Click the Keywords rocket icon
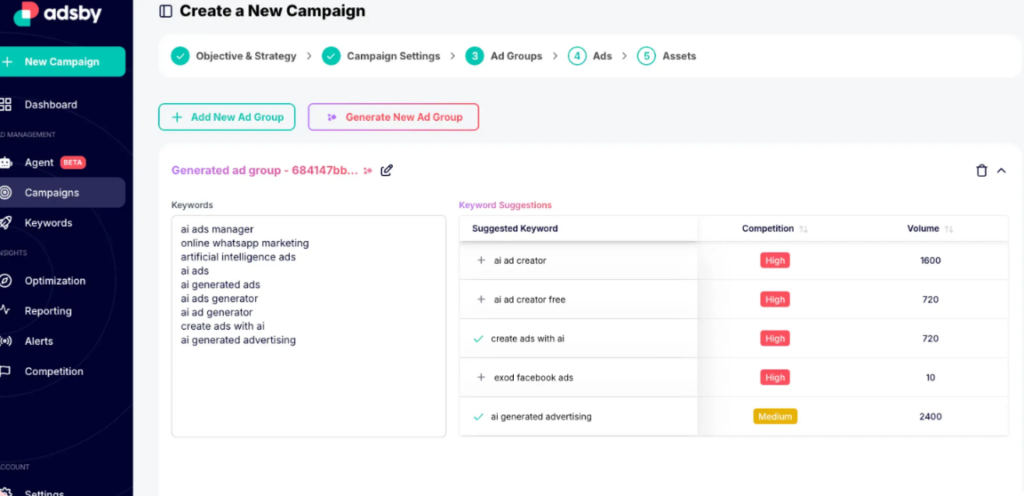The image size is (1024, 496). [6, 223]
